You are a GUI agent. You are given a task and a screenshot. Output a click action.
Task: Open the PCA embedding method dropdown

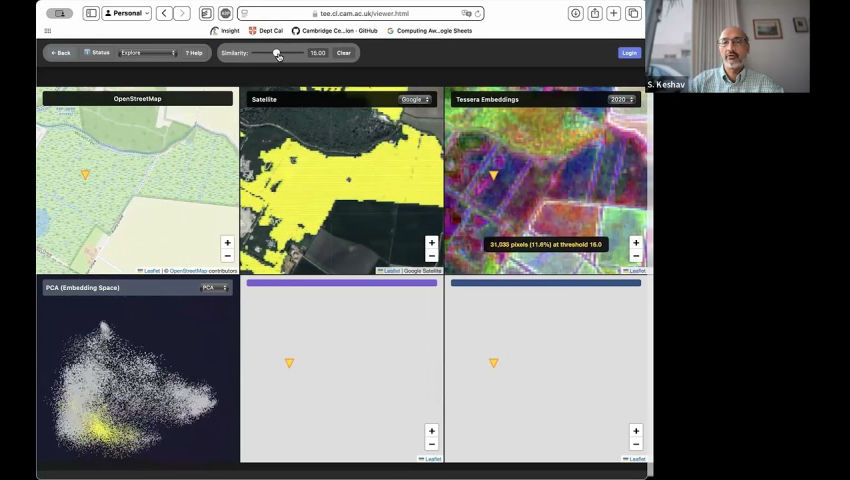tap(214, 287)
